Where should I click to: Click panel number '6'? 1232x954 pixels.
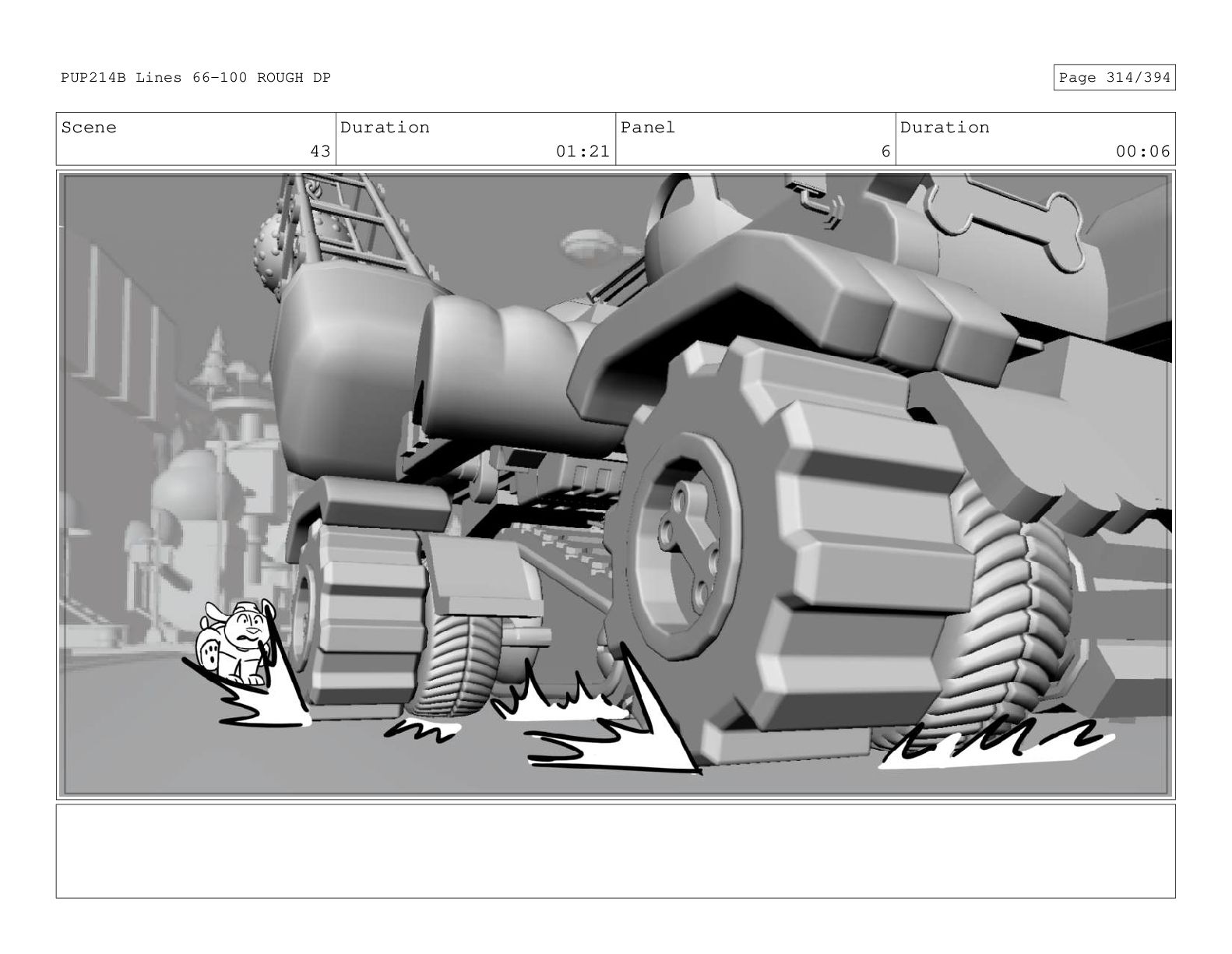[x=885, y=151]
